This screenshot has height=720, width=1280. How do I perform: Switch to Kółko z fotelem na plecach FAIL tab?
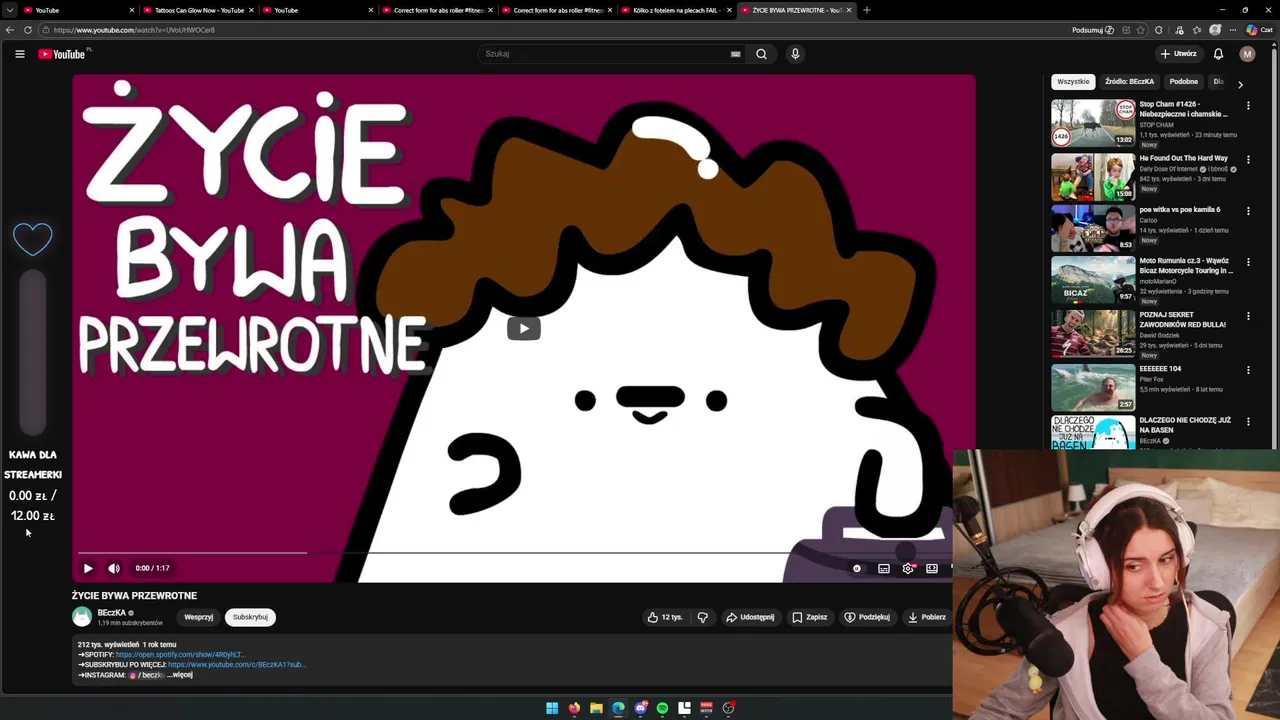(x=675, y=10)
